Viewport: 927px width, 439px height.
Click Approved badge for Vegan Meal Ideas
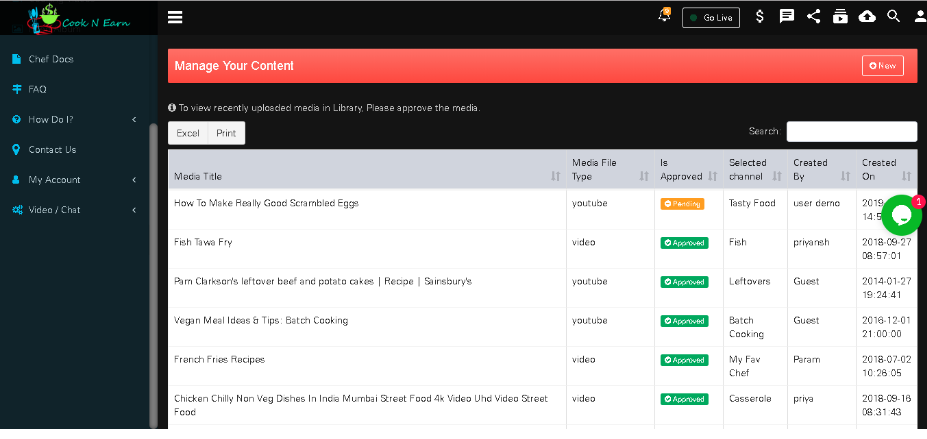pyautogui.click(x=684, y=321)
